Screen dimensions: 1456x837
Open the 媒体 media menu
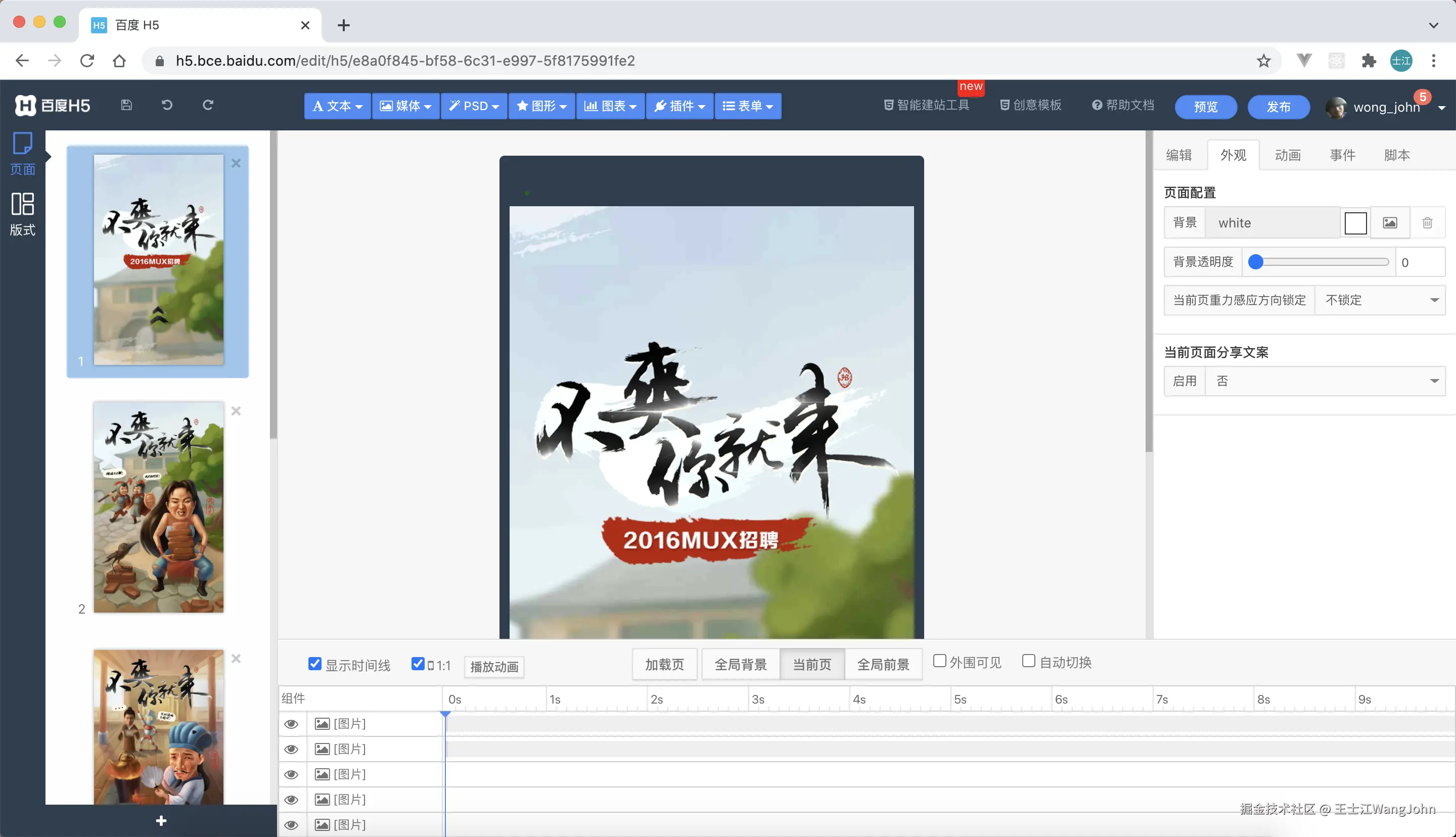click(x=405, y=106)
